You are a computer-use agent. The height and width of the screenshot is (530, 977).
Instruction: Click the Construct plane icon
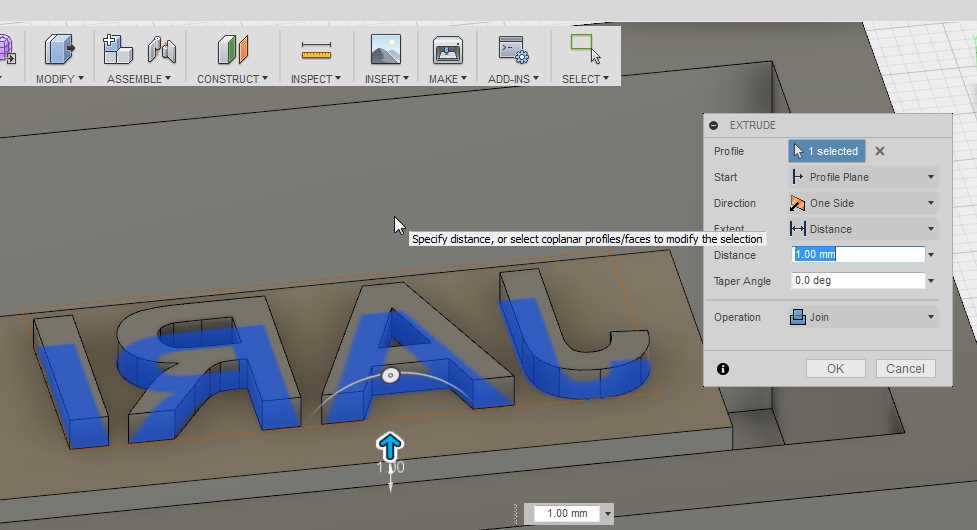pyautogui.click(x=233, y=50)
